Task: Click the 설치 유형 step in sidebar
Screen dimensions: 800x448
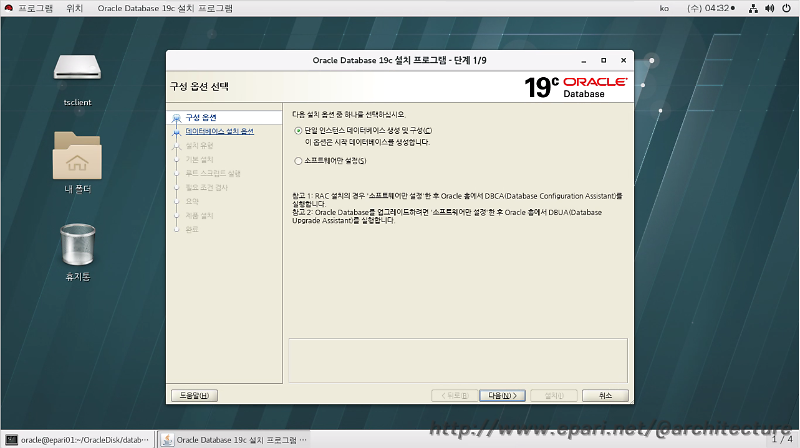Action: [x=199, y=145]
